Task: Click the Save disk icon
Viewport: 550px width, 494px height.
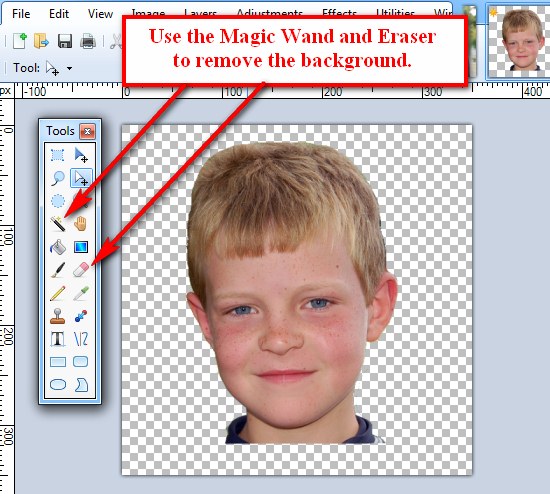Action: (x=65, y=41)
